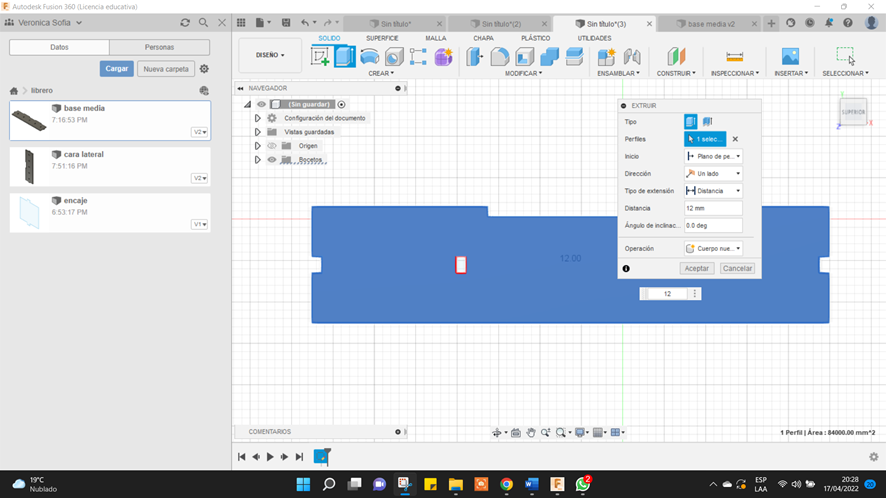Screen dimensions: 886x498
Task: Open the Help question mark
Action: (848, 23)
